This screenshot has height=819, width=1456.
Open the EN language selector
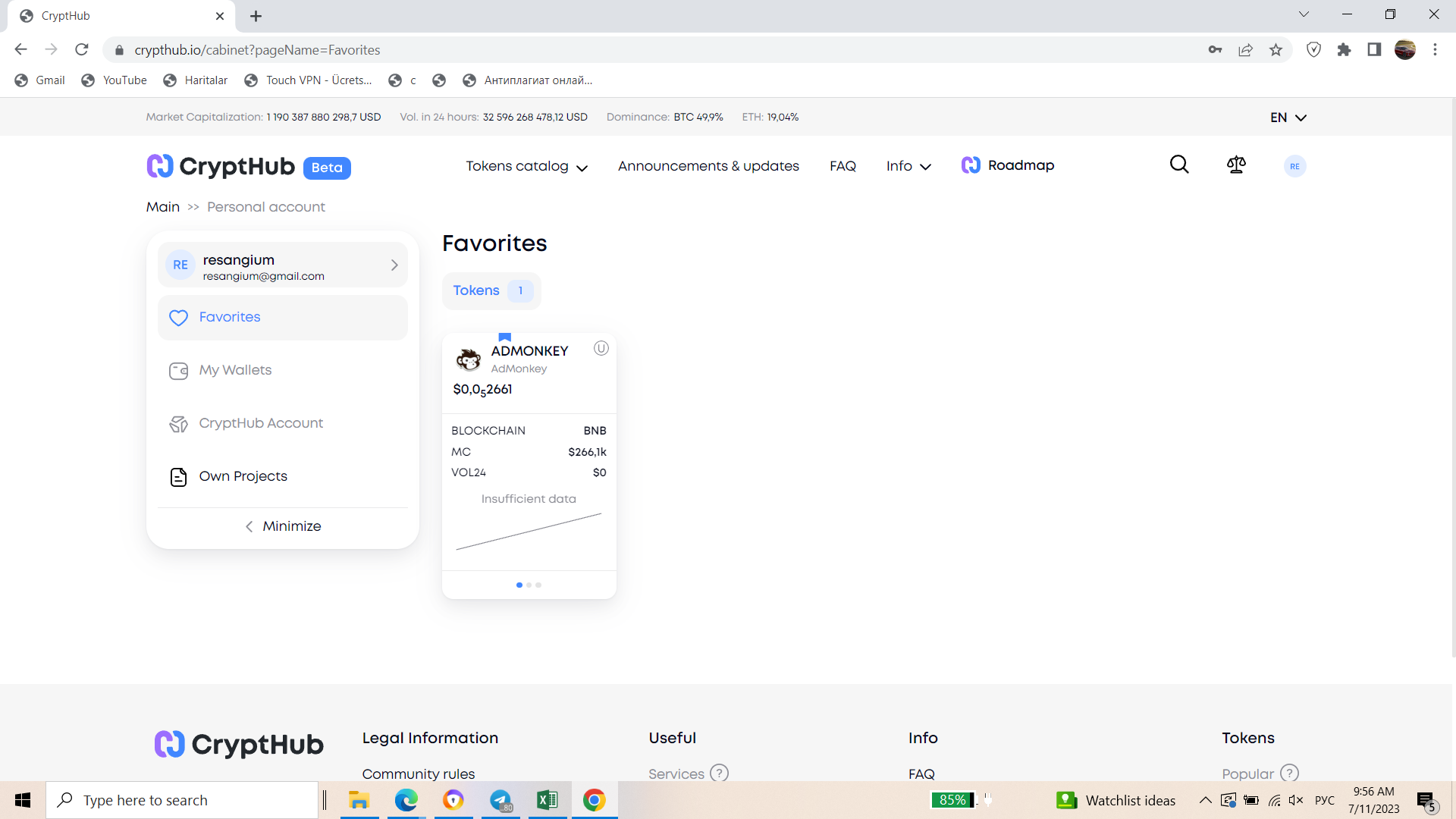point(1288,118)
